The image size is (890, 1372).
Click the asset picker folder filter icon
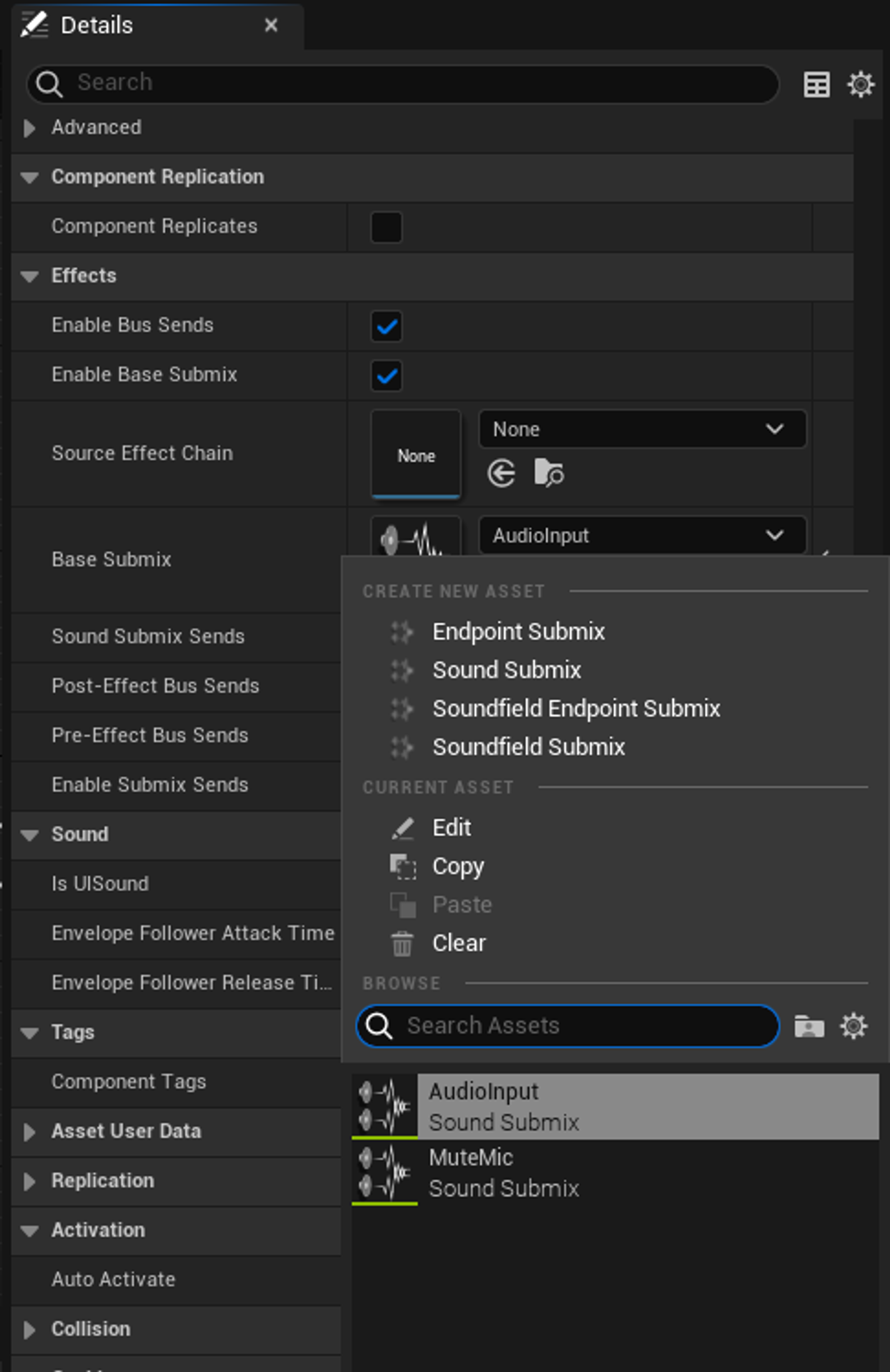(809, 1026)
